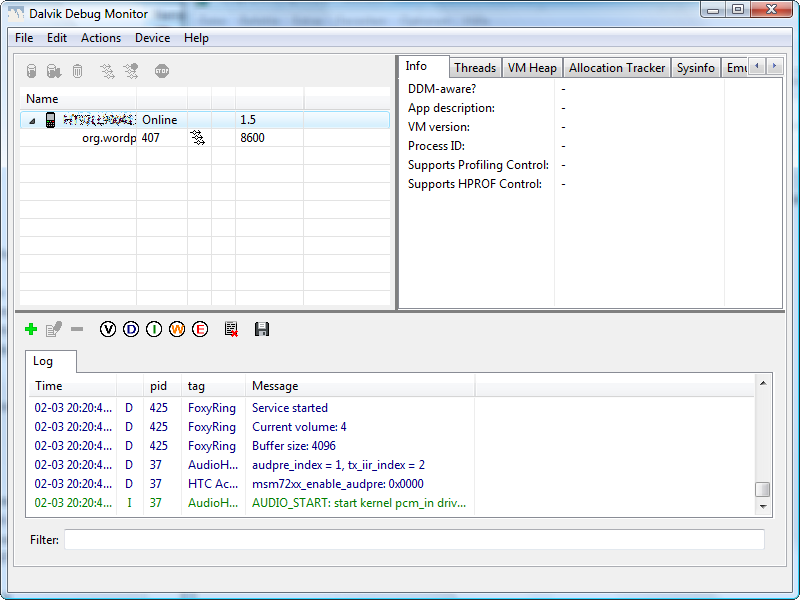
Task: Toggle the verbose (V) log level
Action: click(108, 329)
